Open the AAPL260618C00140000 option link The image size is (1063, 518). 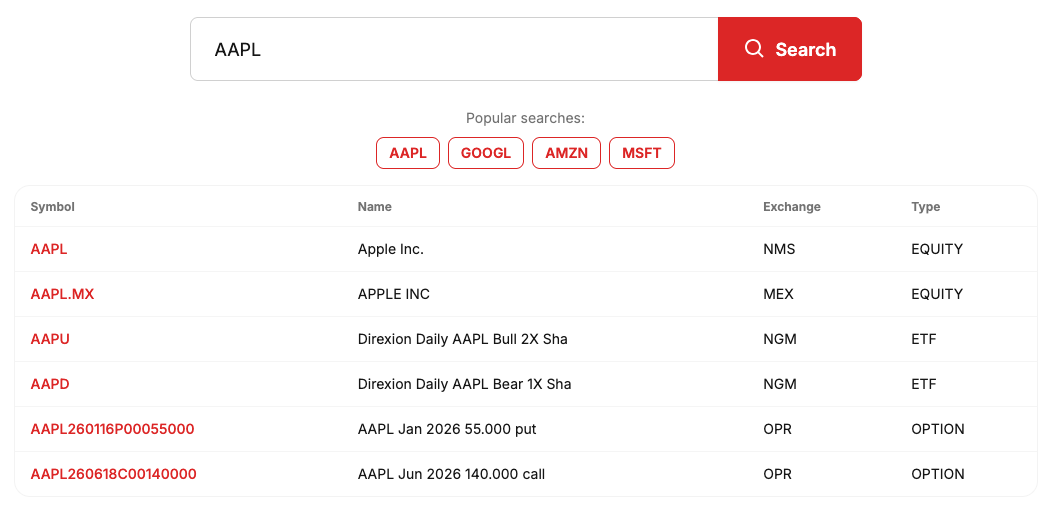[x=113, y=474]
